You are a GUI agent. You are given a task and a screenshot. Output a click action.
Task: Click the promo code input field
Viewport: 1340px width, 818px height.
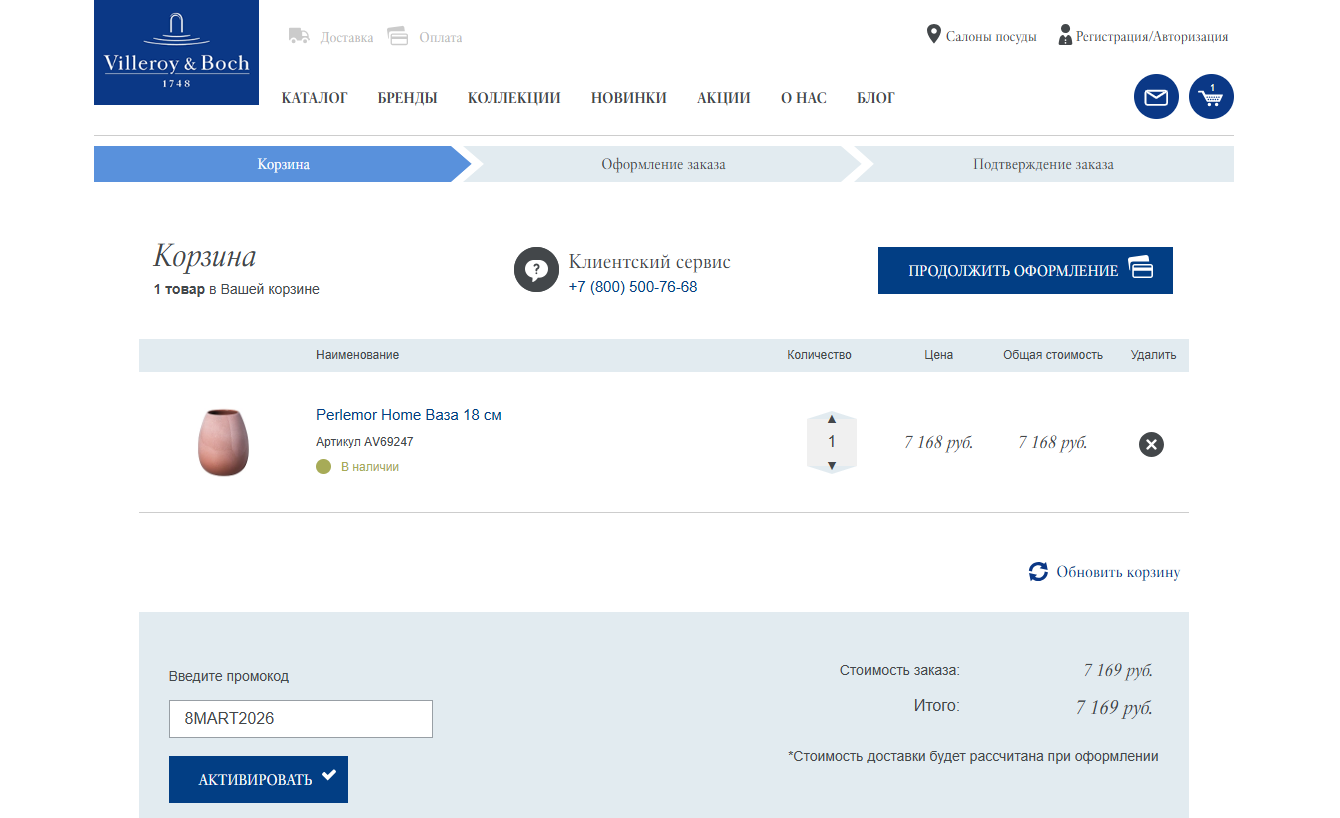pos(301,718)
